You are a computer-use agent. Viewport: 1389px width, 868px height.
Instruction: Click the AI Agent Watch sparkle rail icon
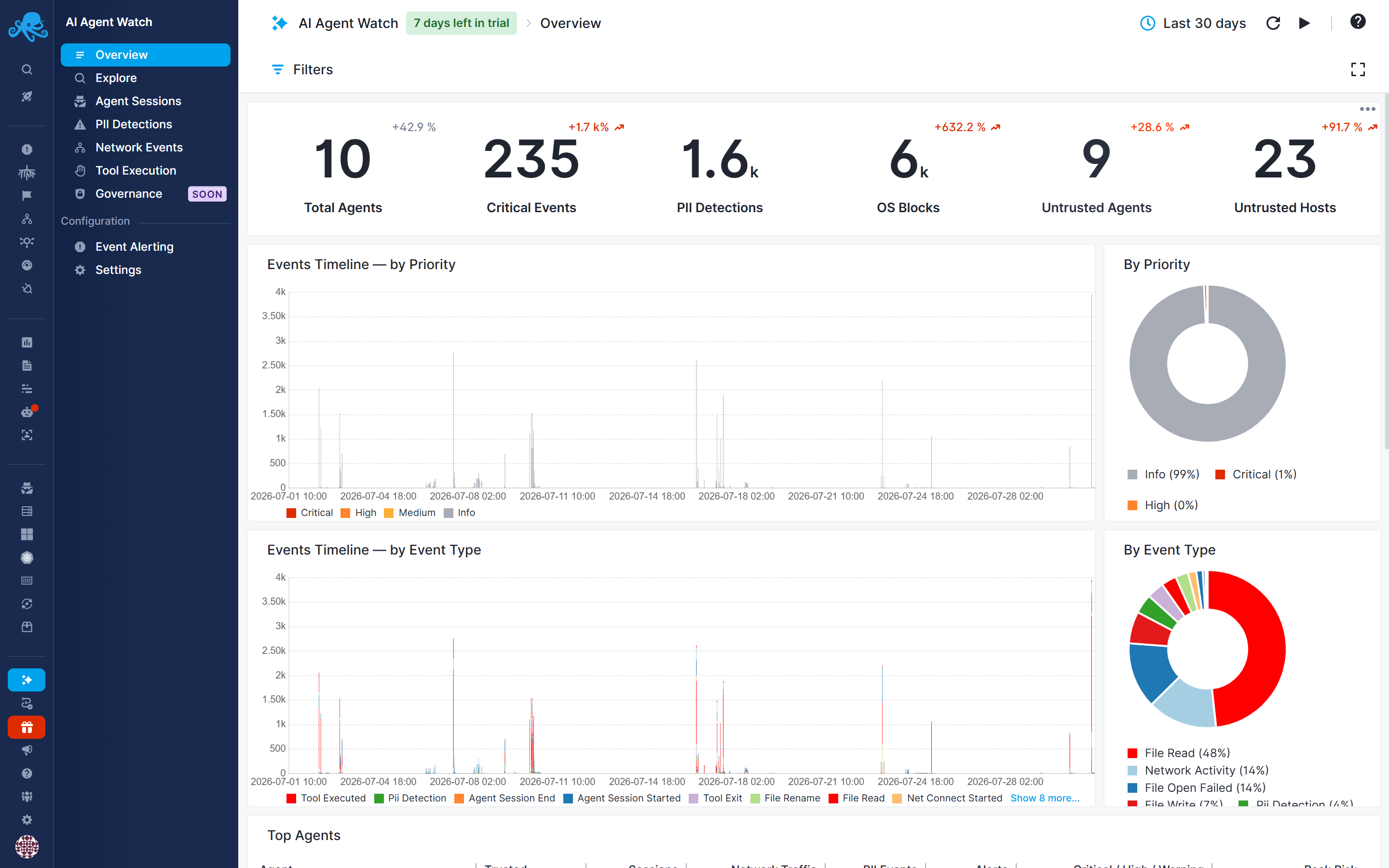click(27, 680)
